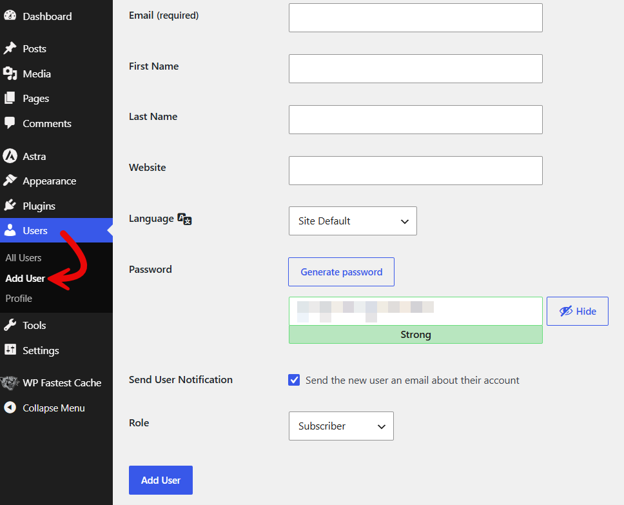
Task: Click the Media library icon
Action: [10, 74]
